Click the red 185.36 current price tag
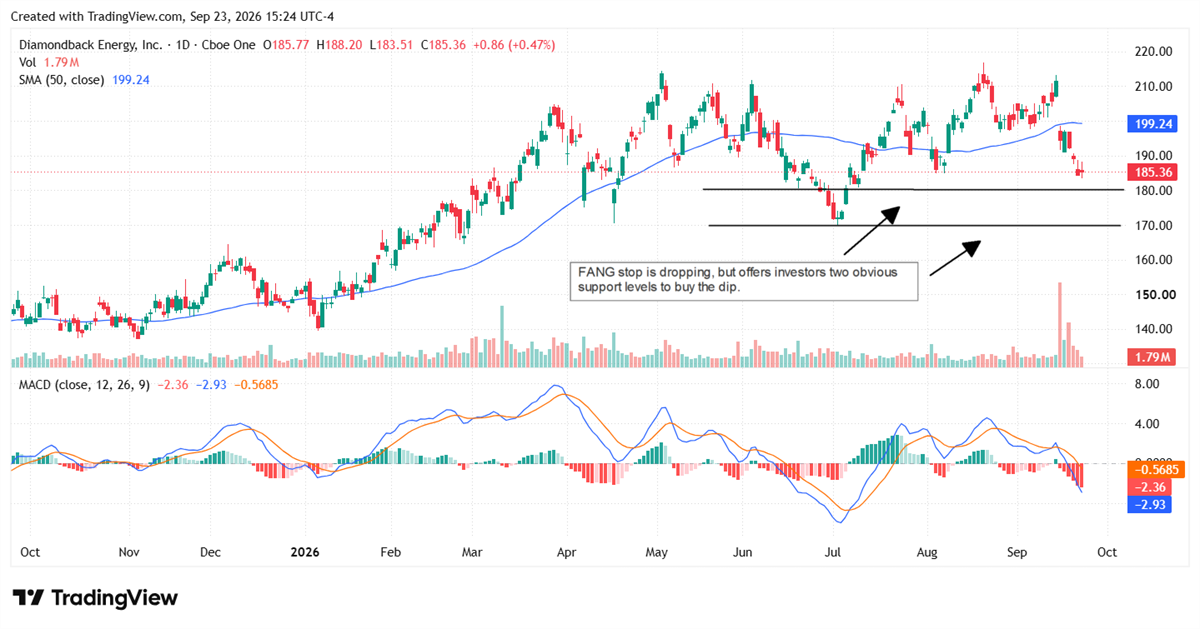Image resolution: width=1200 pixels, height=629 pixels. pos(1150,172)
